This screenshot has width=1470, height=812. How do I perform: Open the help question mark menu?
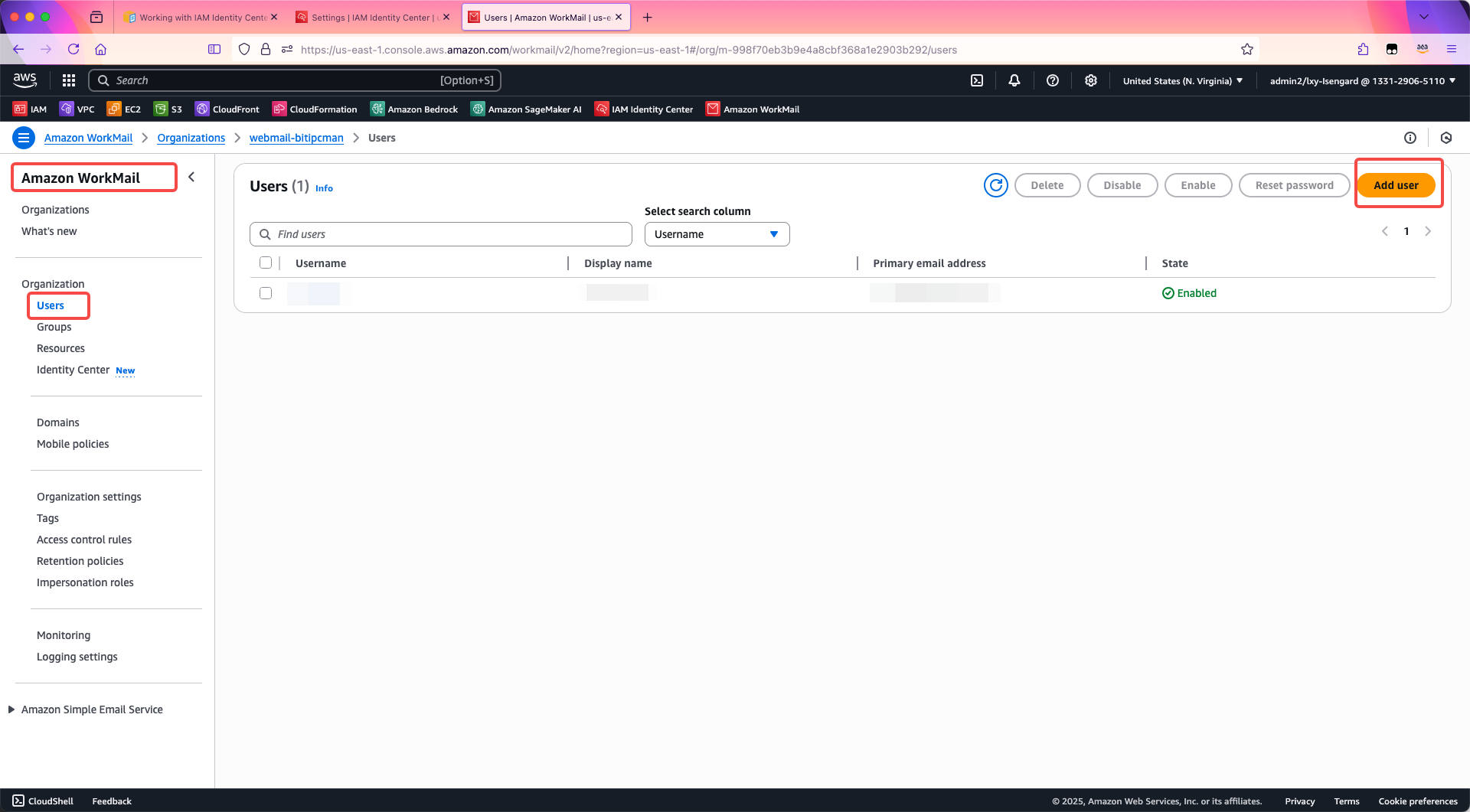pyautogui.click(x=1053, y=80)
